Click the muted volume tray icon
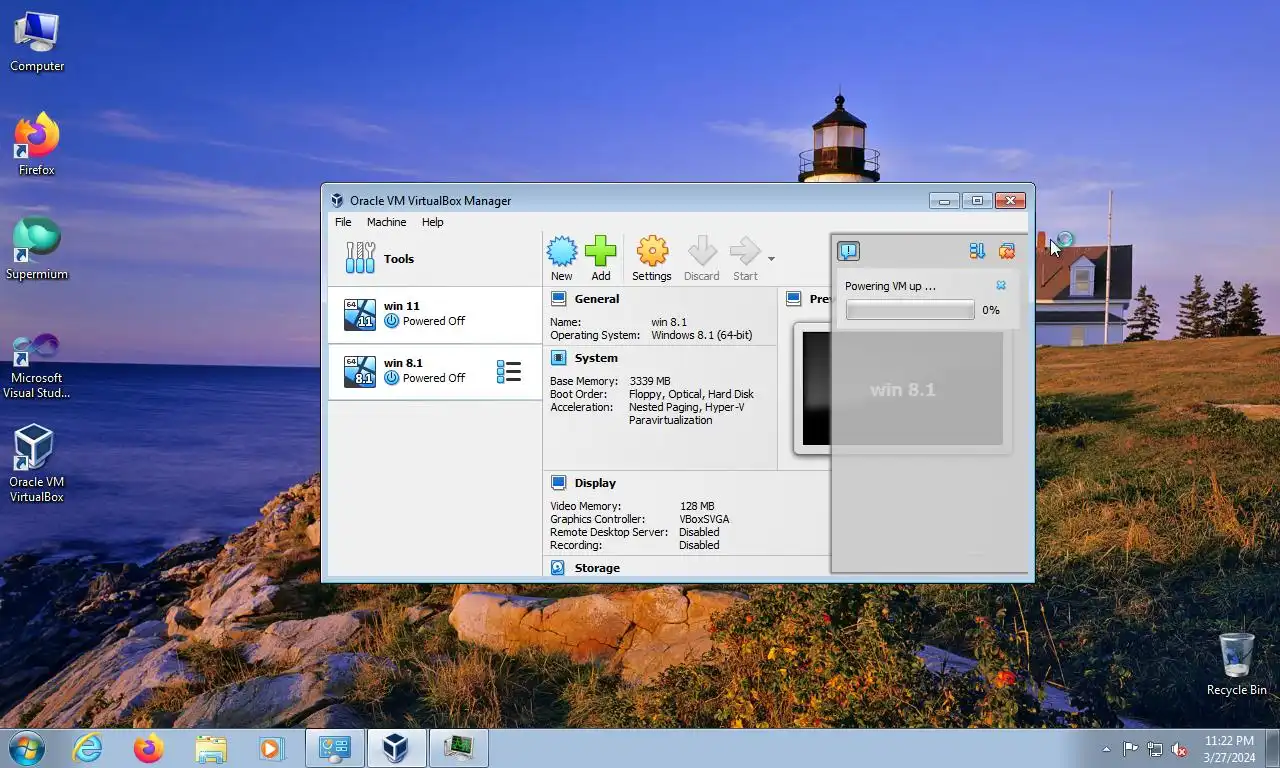The height and width of the screenshot is (768, 1280). 1179,749
